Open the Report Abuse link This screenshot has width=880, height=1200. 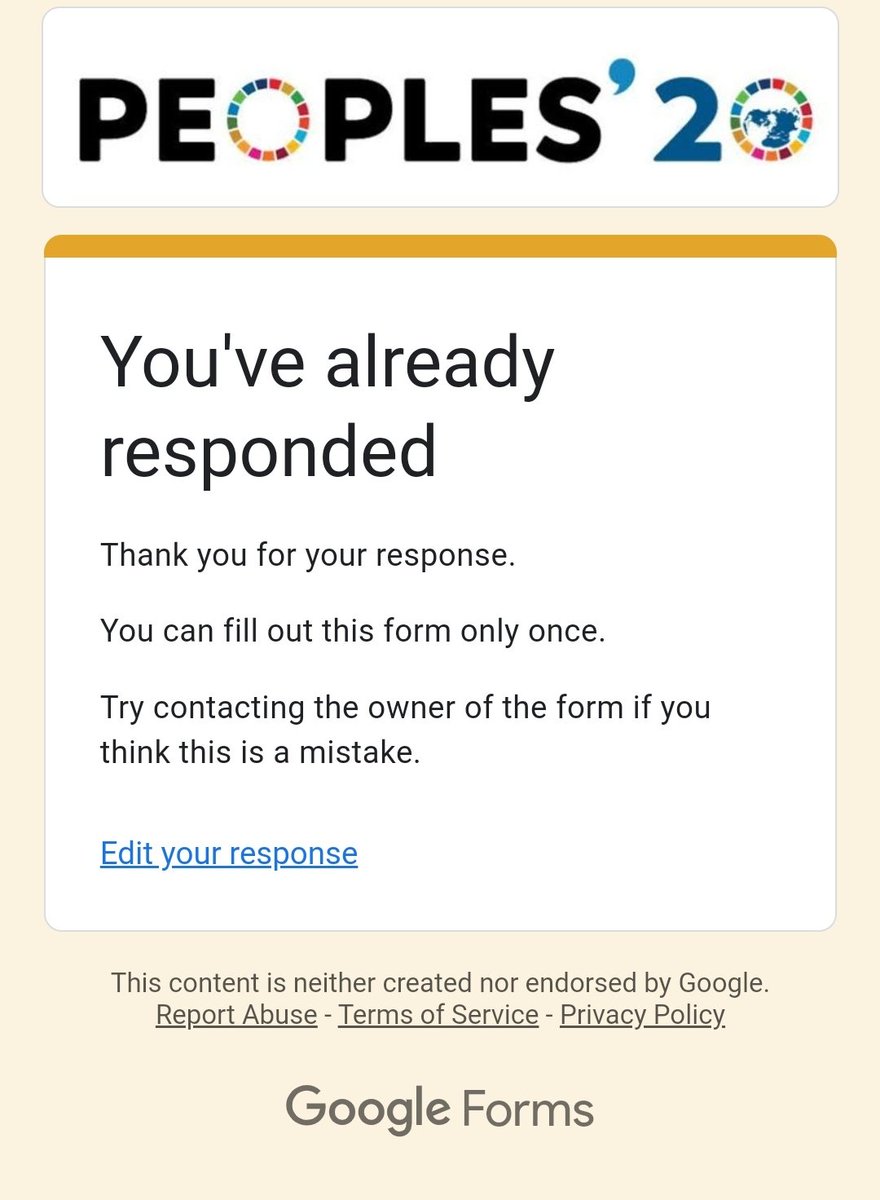pos(236,1015)
